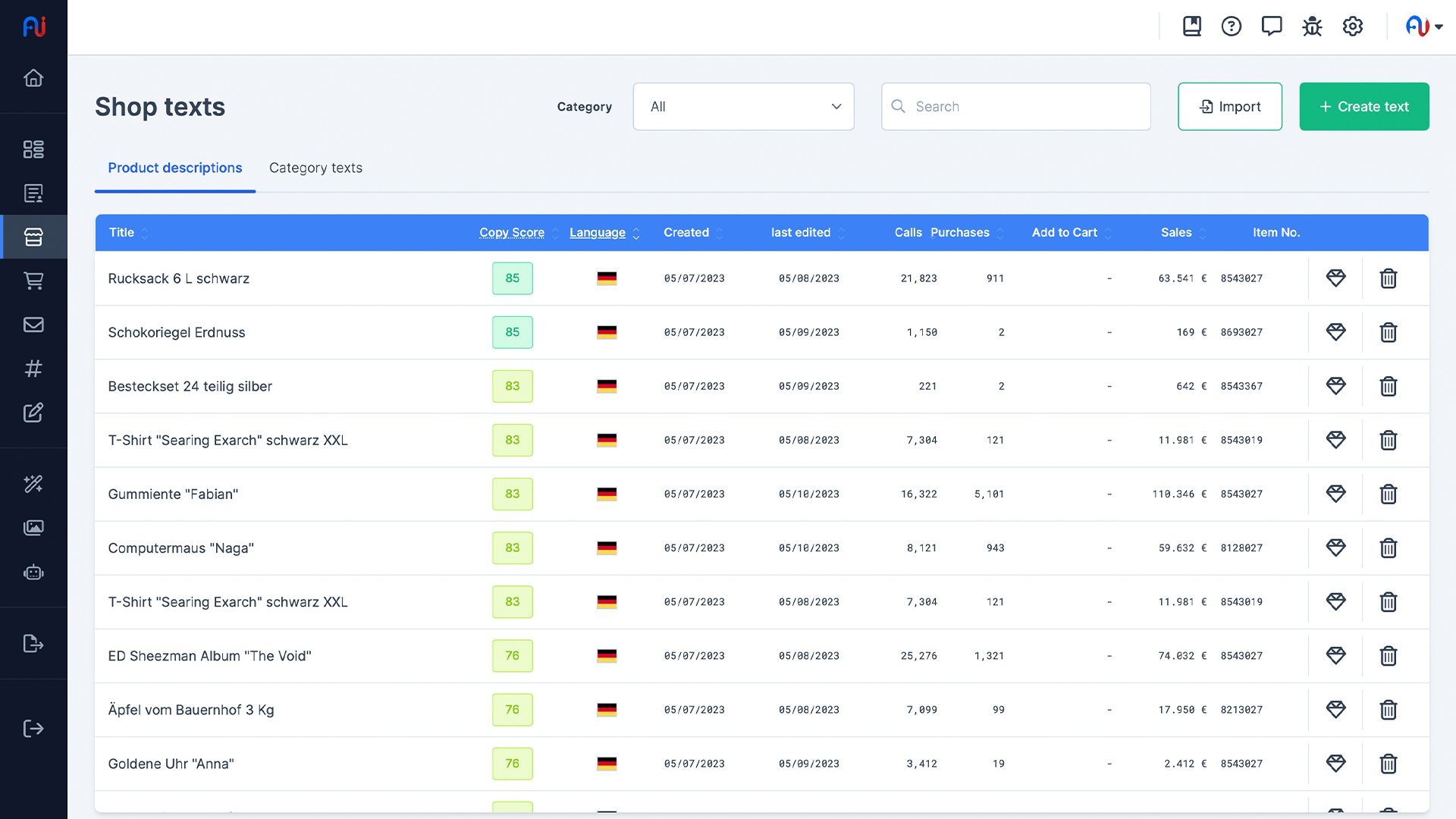The width and height of the screenshot is (1456, 819).
Task: Sort table by Copy Score column
Action: (512, 233)
